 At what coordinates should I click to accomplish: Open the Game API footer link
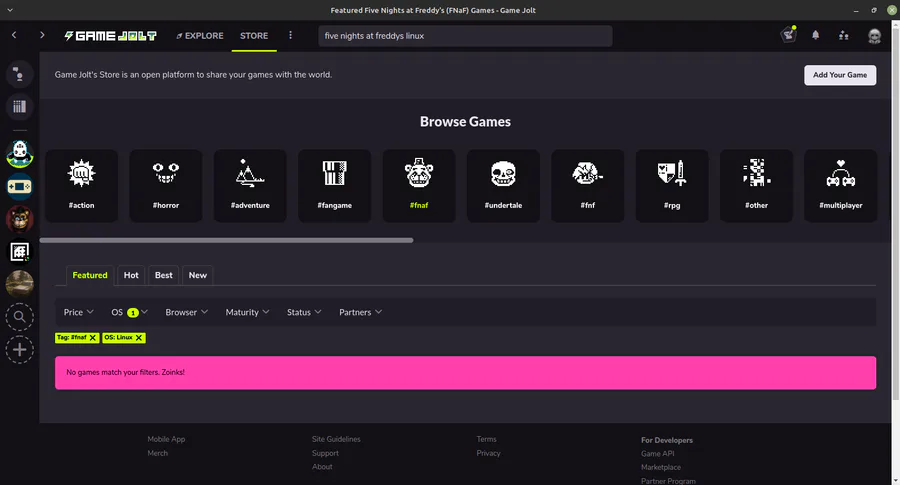[x=658, y=453]
